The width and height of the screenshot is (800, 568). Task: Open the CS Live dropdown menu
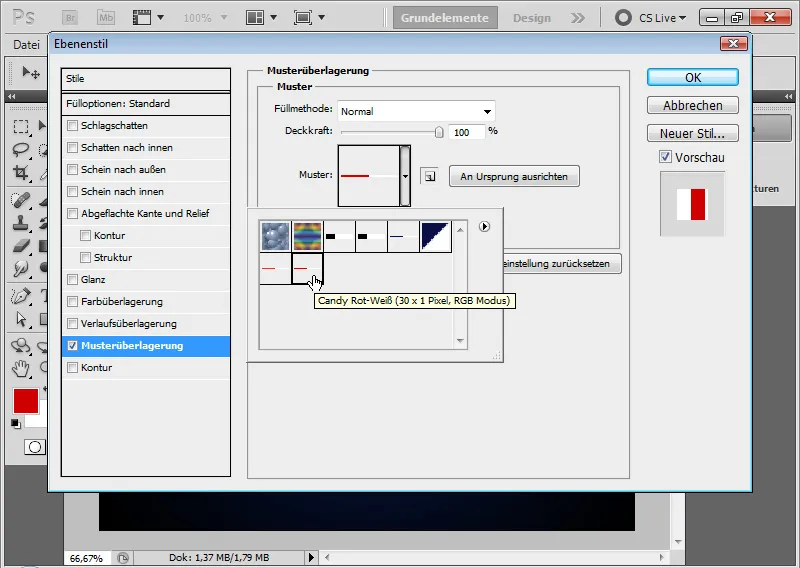(x=662, y=18)
